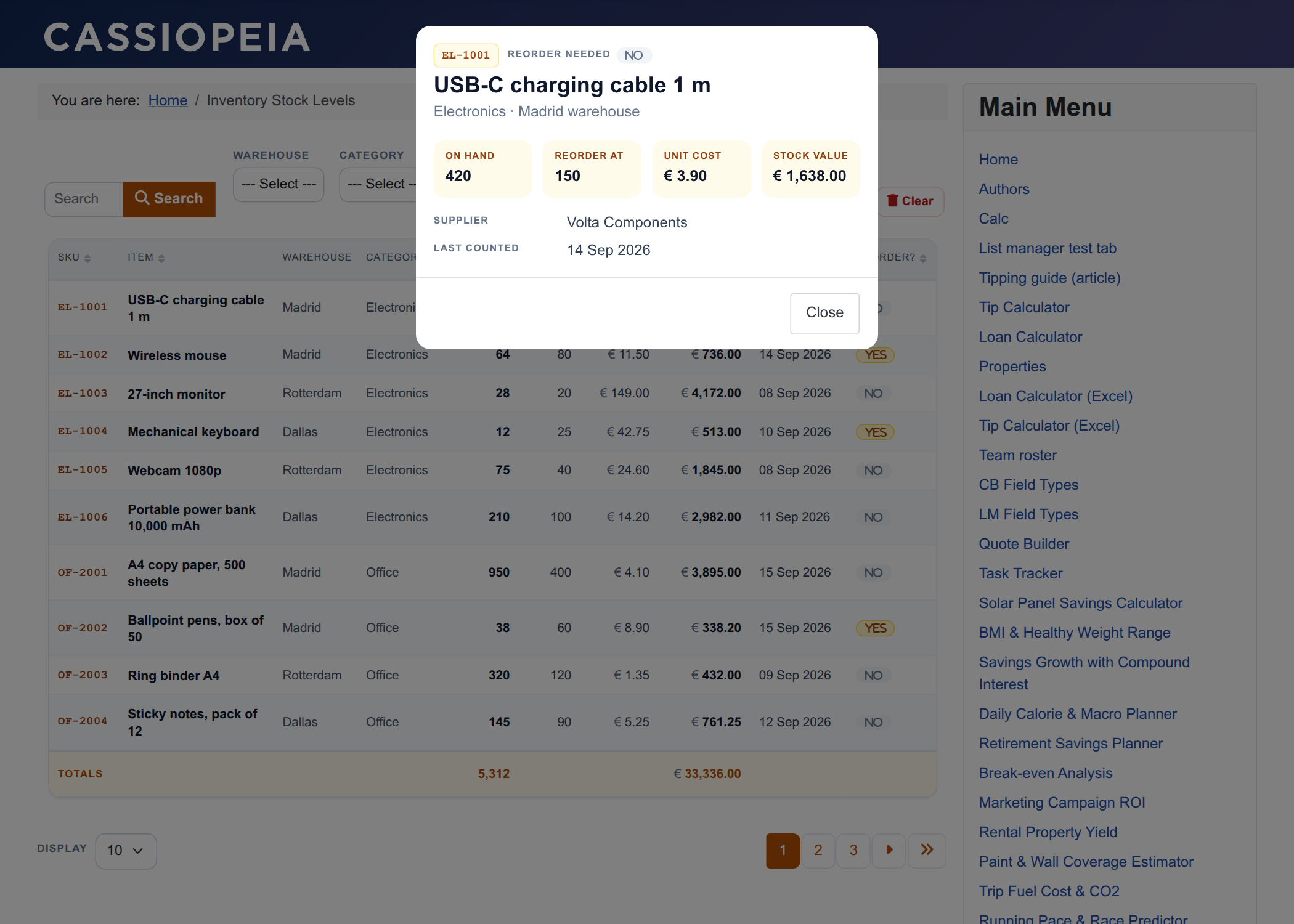The image size is (1294, 924).
Task: Open Team roster menu link
Action: coord(1018,455)
